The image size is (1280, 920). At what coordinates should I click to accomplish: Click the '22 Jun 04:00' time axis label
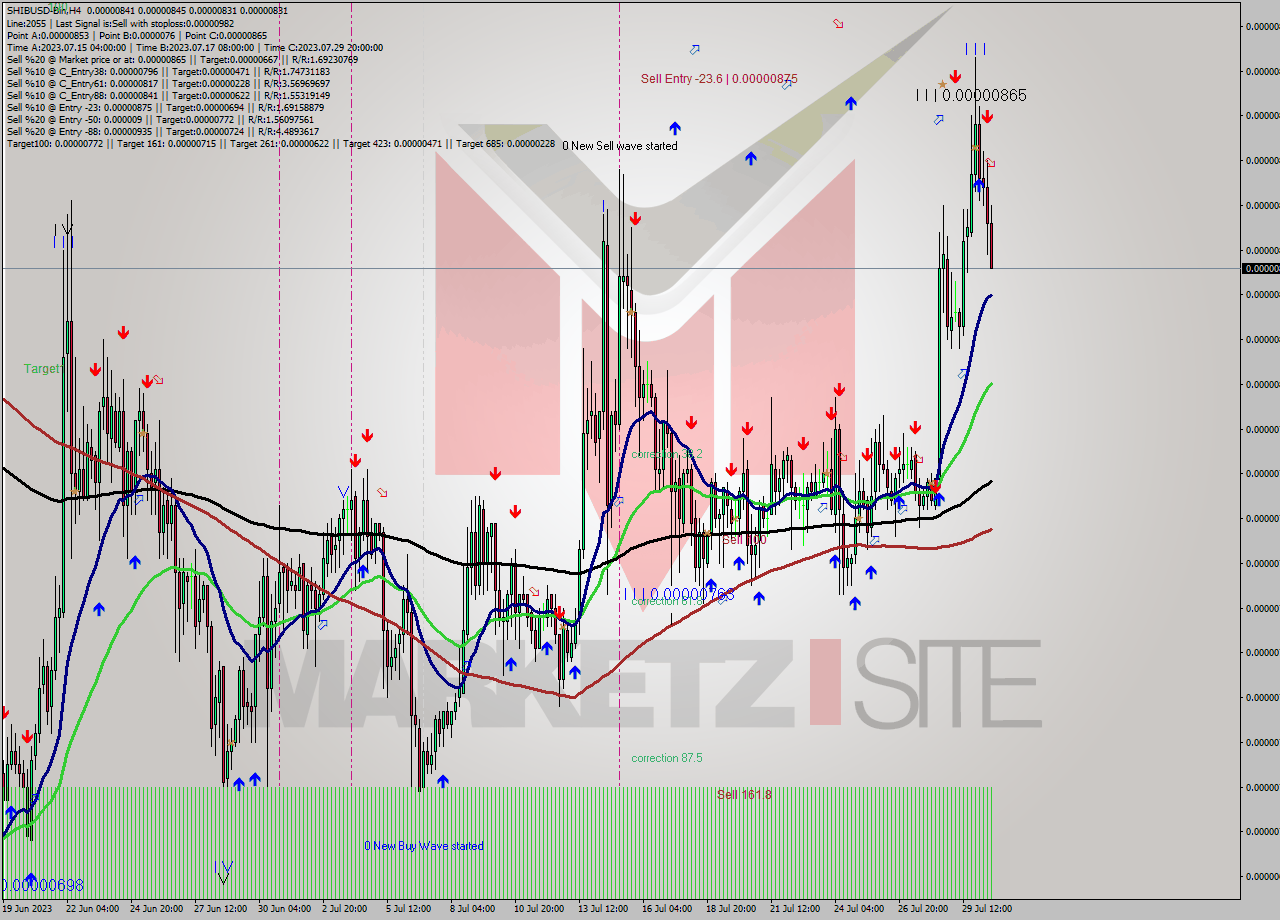coord(92,909)
